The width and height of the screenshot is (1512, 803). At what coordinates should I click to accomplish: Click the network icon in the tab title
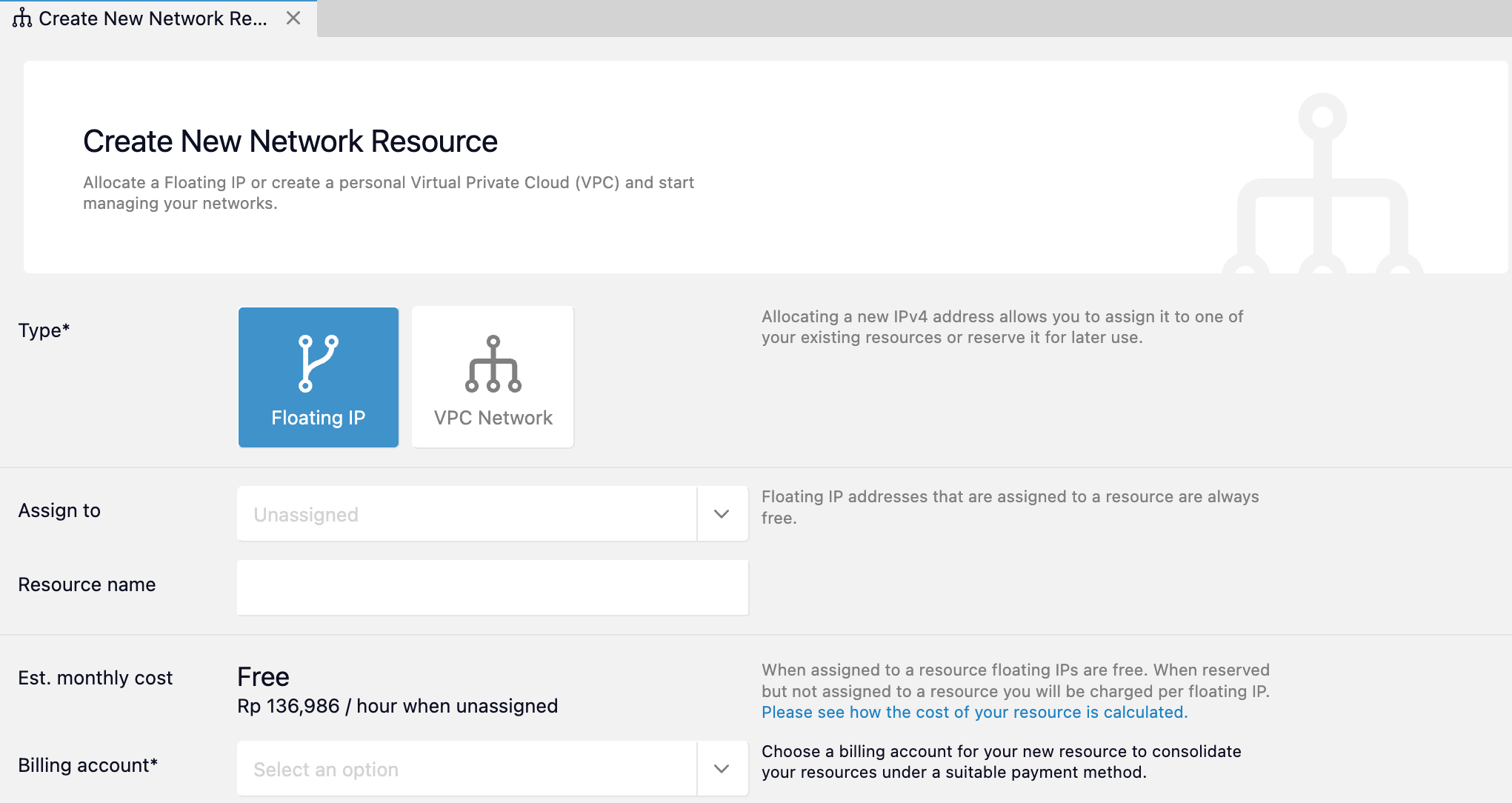point(22,18)
